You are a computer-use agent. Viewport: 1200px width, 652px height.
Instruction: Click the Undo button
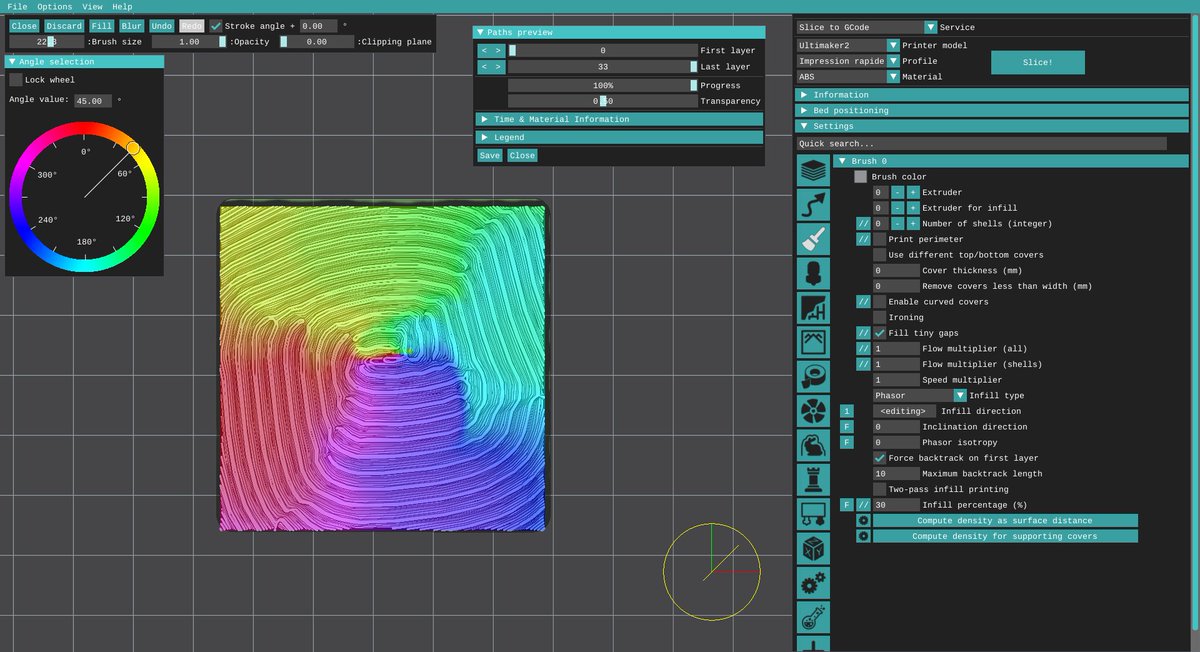[162, 26]
